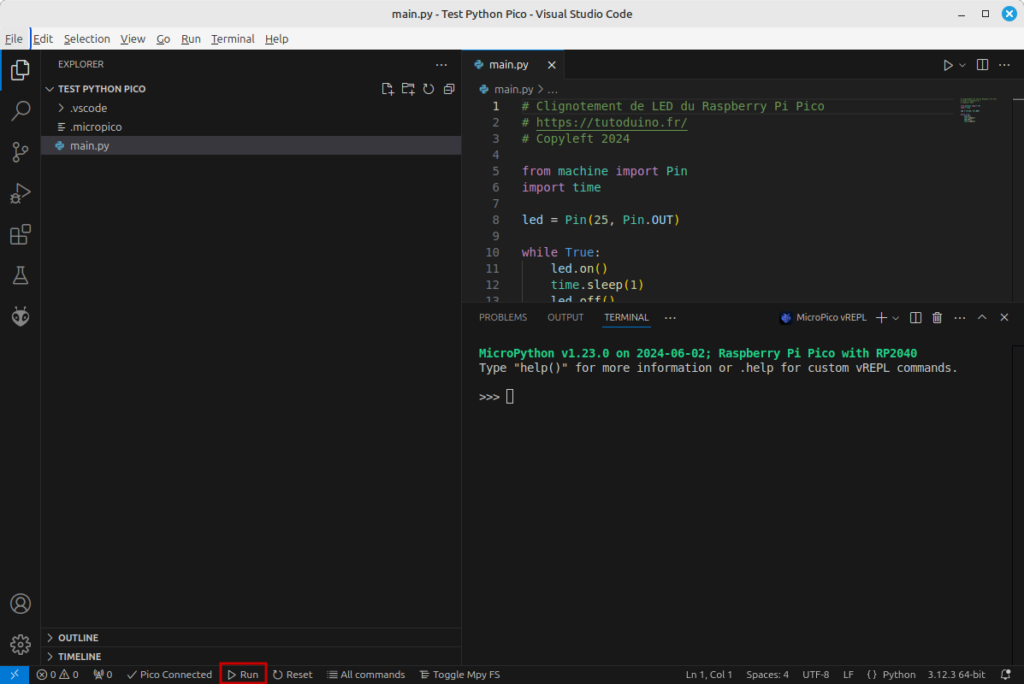Close the main.py editor tab
Image resolution: width=1024 pixels, height=684 pixels.
coord(552,65)
